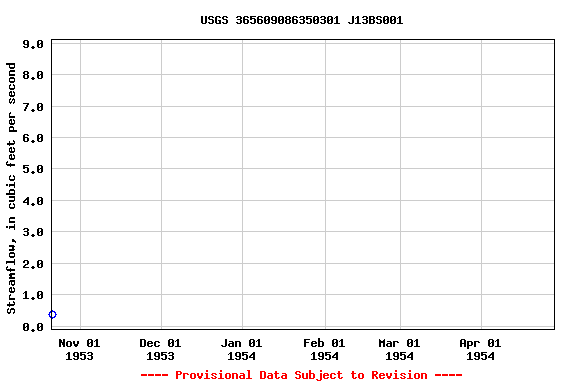Click the blue streamflow data point marker
This screenshot has height=384, width=576.
[53, 315]
